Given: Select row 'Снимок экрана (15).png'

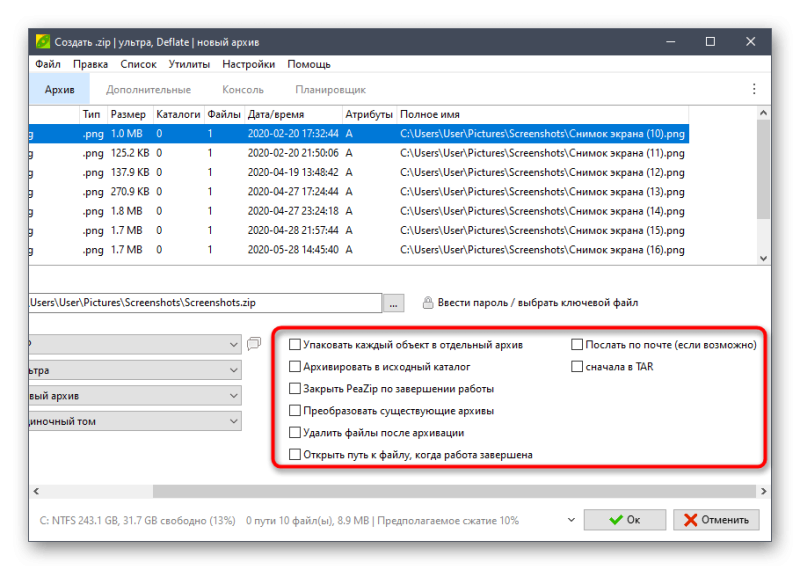Looking at the screenshot, I should (x=359, y=231).
